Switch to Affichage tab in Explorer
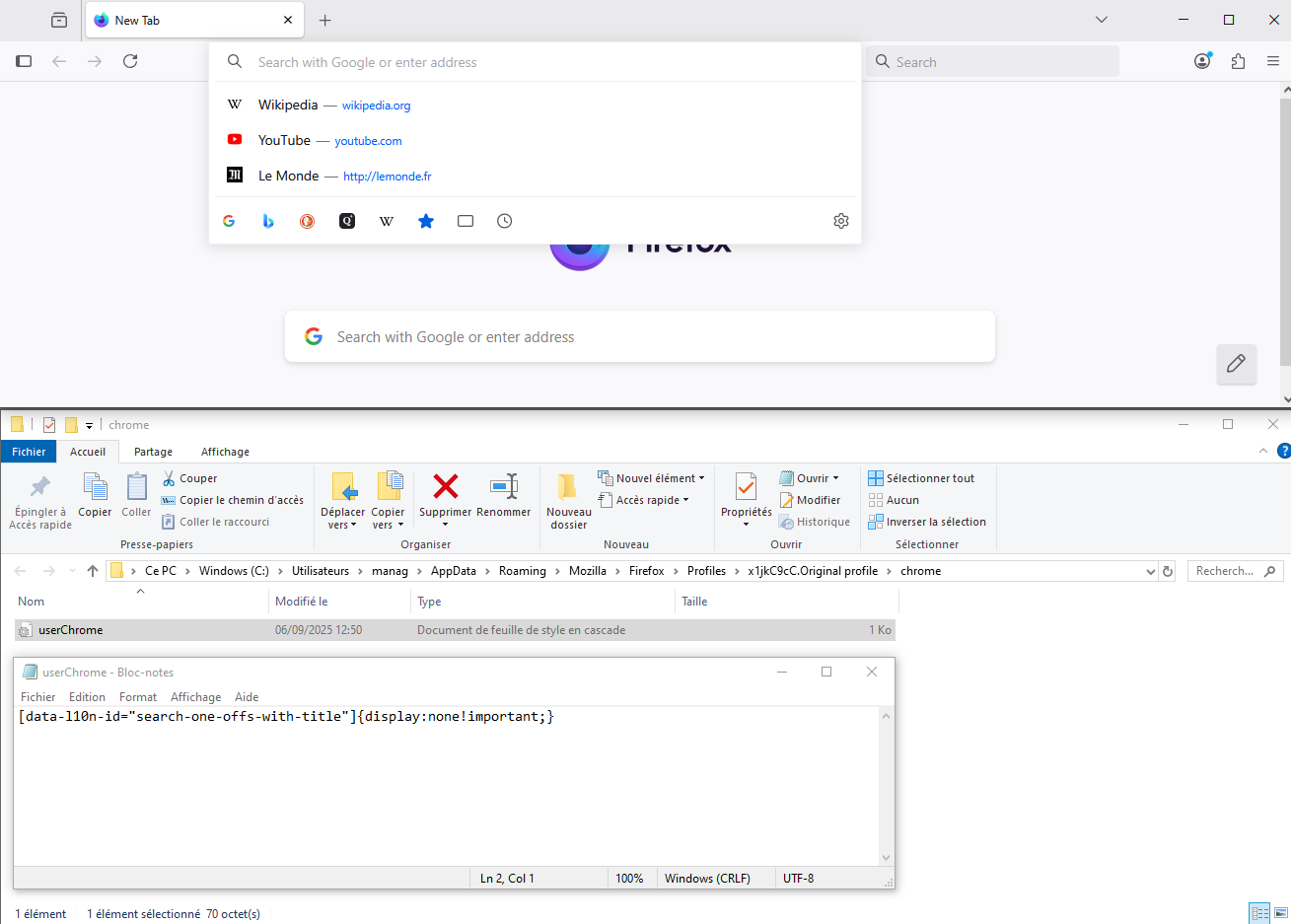The height and width of the screenshot is (924, 1291). click(225, 452)
